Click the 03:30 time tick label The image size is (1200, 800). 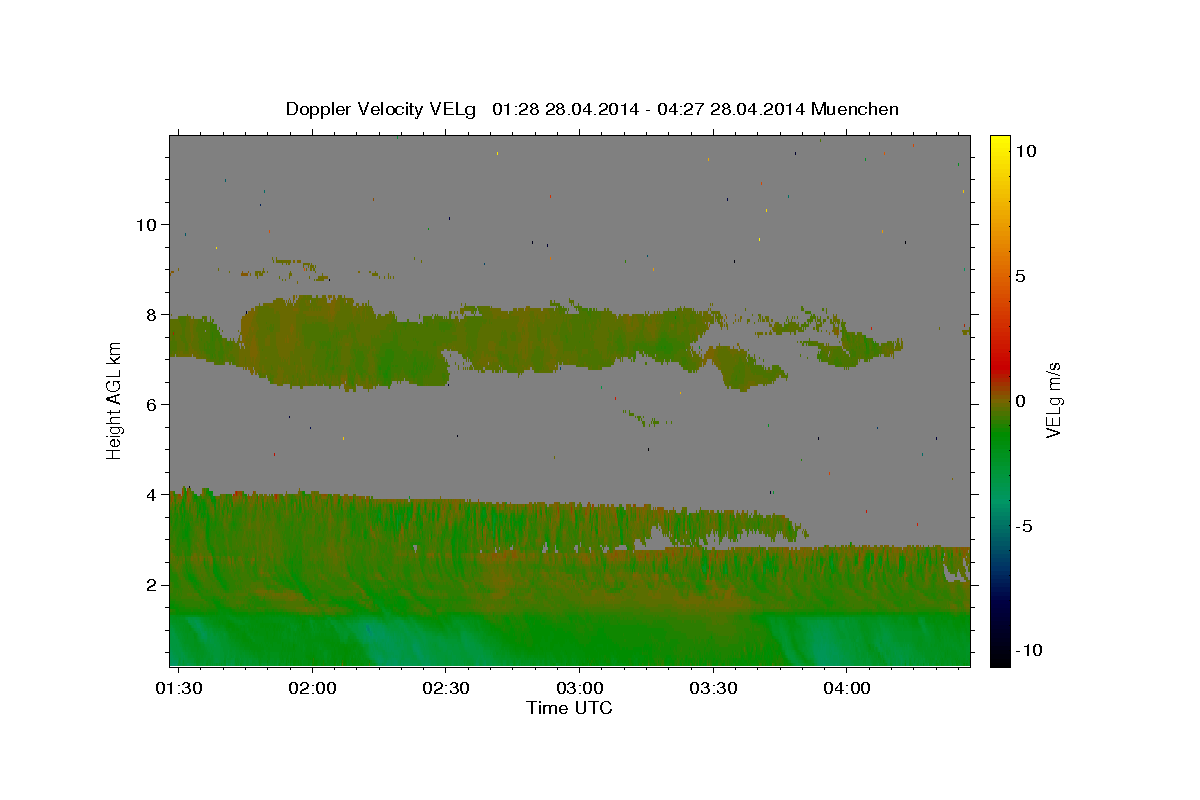[x=713, y=689]
